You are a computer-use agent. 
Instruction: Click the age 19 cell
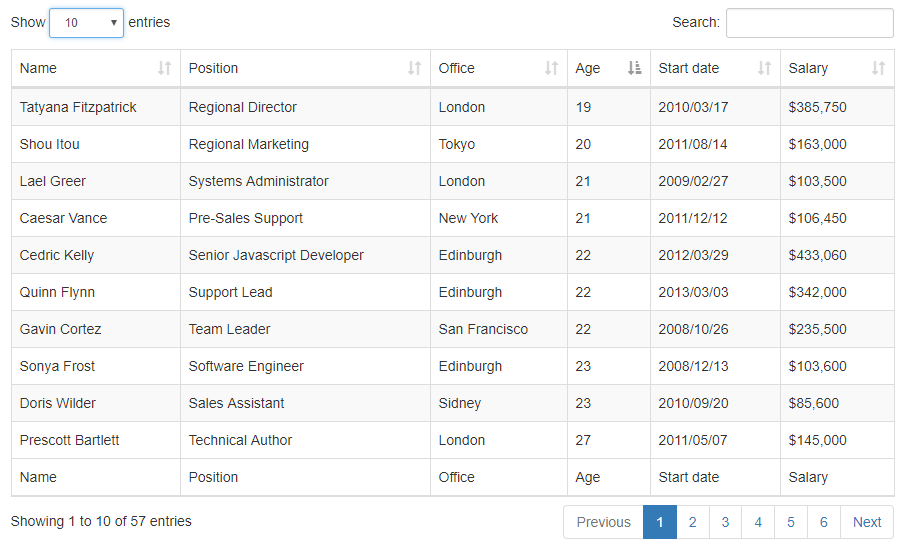[609, 107]
